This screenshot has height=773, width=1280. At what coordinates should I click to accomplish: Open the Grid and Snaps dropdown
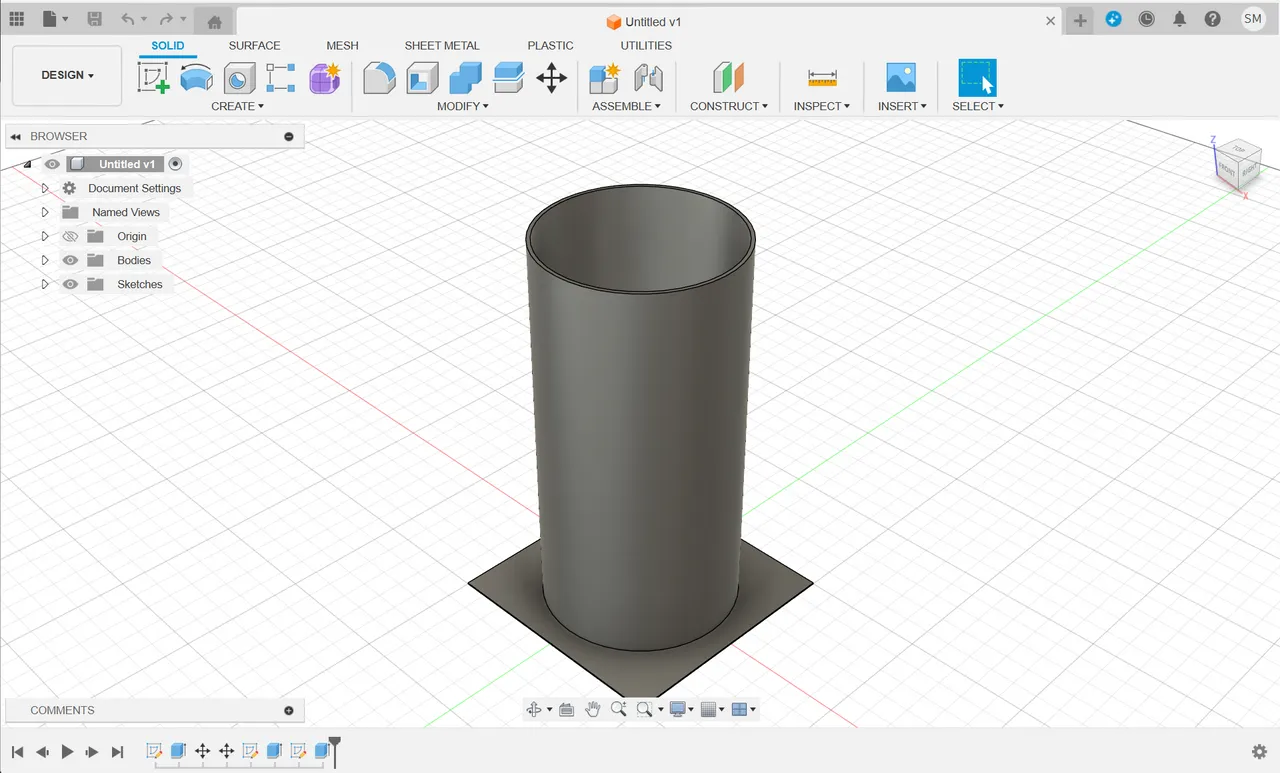click(712, 709)
